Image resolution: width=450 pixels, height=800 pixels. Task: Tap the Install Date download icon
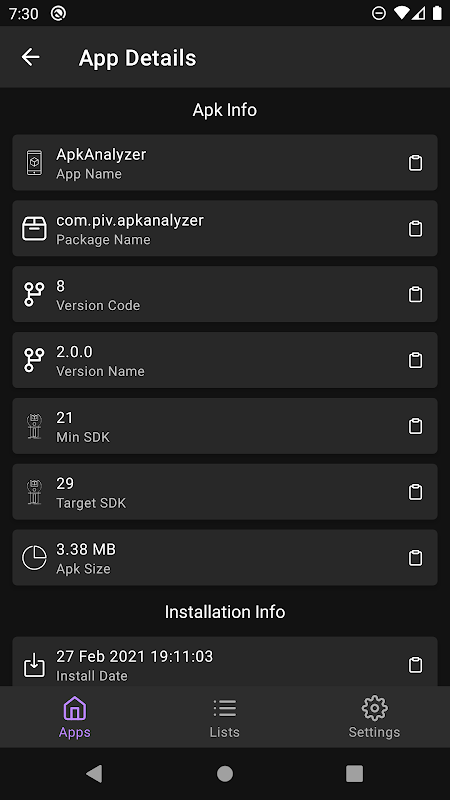tap(34, 665)
